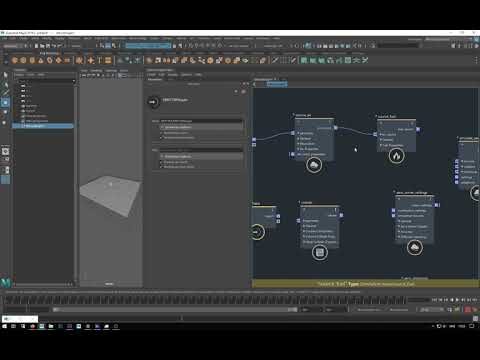Toggle the red auto keyframe button
The width and height of the screenshot is (480, 360).
(468, 310)
